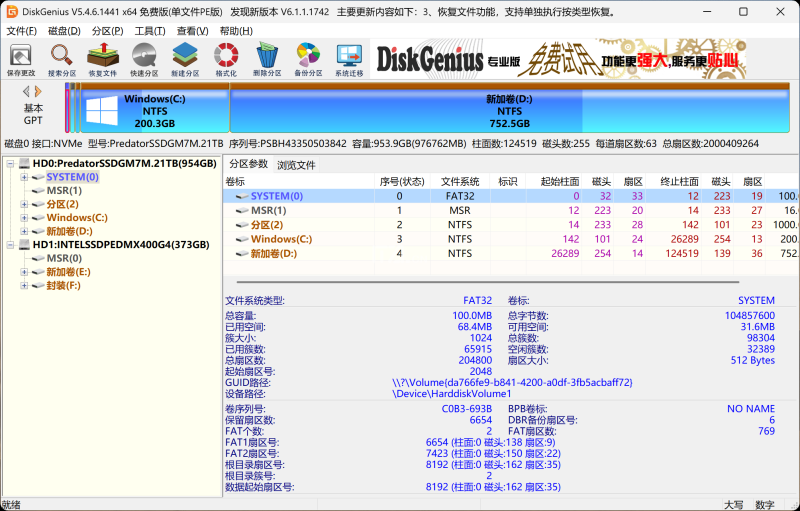The image size is (800, 511).
Task: Click the Delete Partition (删除分区) trash icon
Action: coord(267,59)
